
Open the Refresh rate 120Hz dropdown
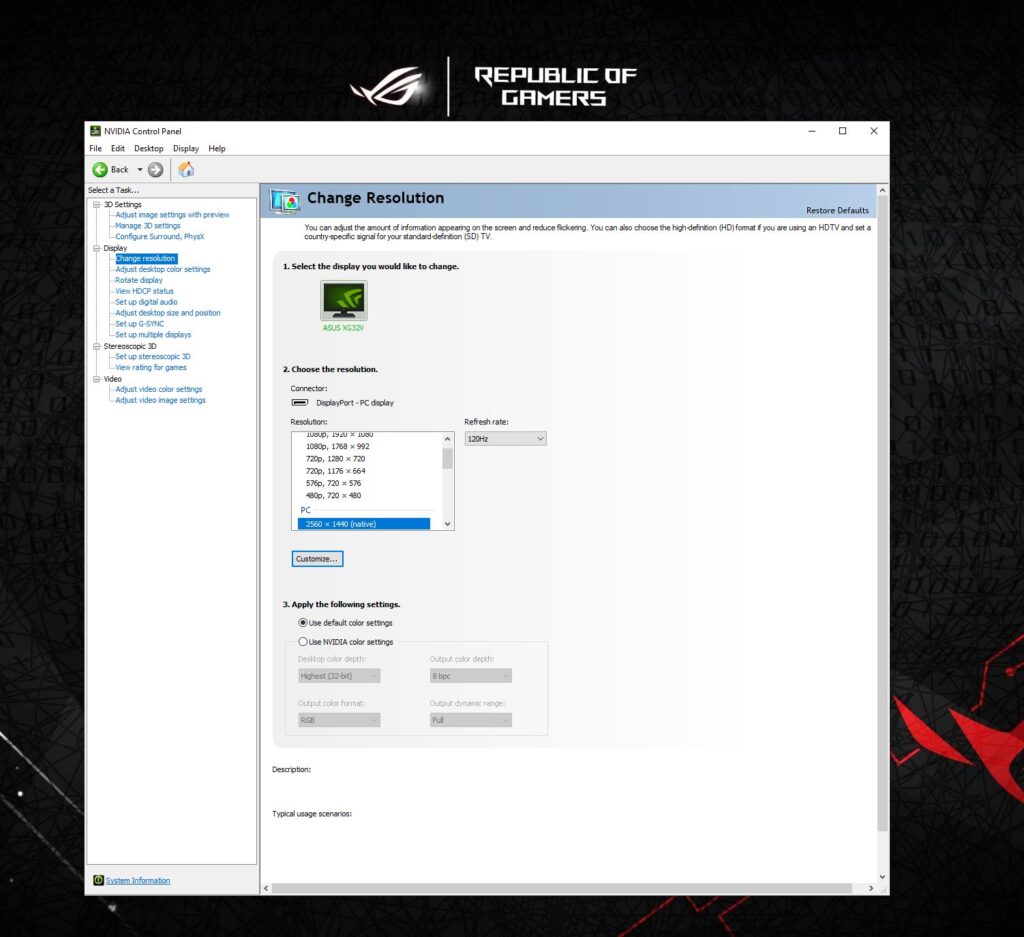click(x=505, y=439)
